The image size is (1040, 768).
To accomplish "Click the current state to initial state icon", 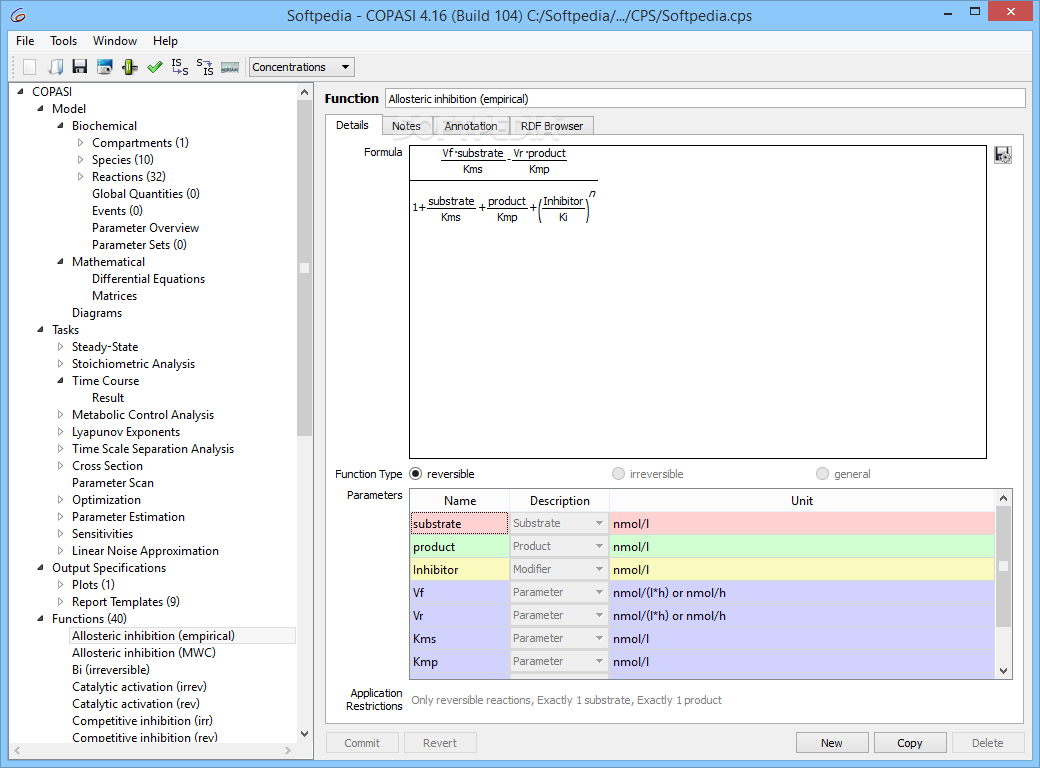I will (x=204, y=67).
